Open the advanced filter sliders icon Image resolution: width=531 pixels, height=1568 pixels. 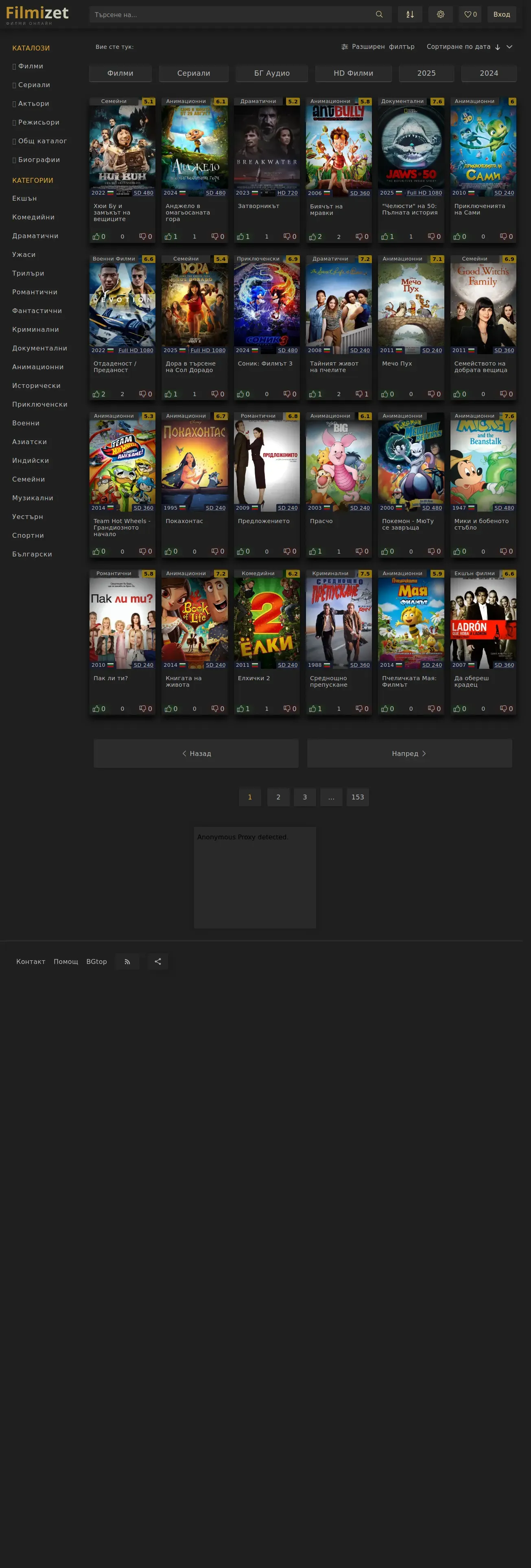coord(344,47)
